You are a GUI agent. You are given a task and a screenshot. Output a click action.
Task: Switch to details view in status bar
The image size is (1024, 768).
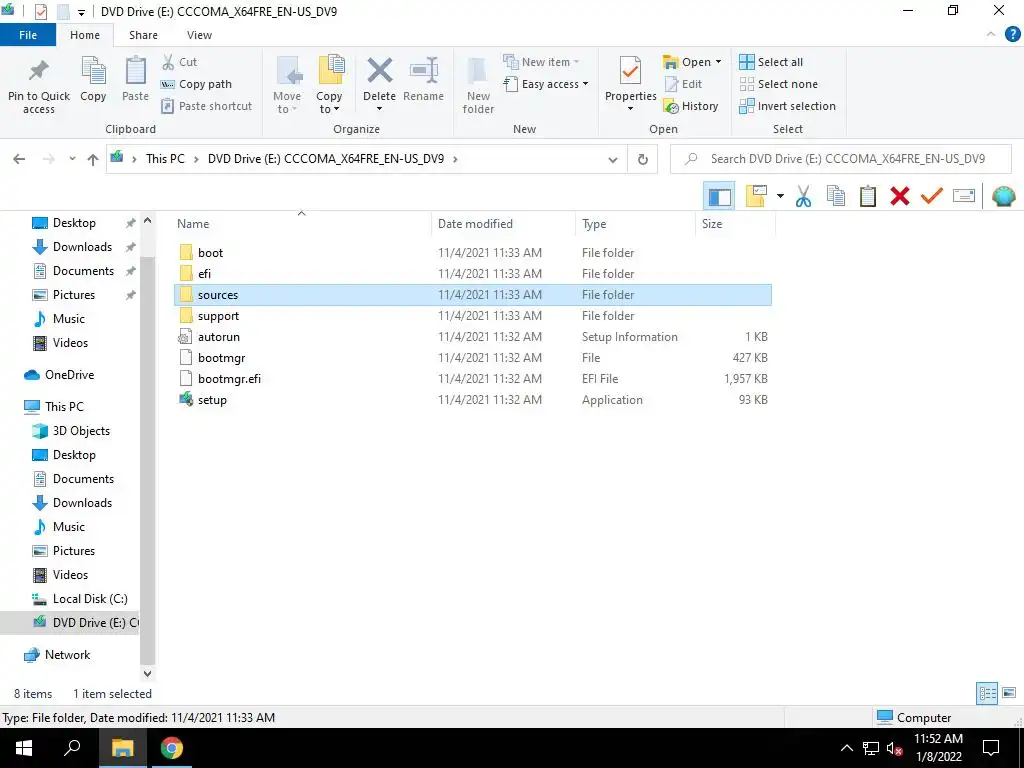tap(987, 693)
